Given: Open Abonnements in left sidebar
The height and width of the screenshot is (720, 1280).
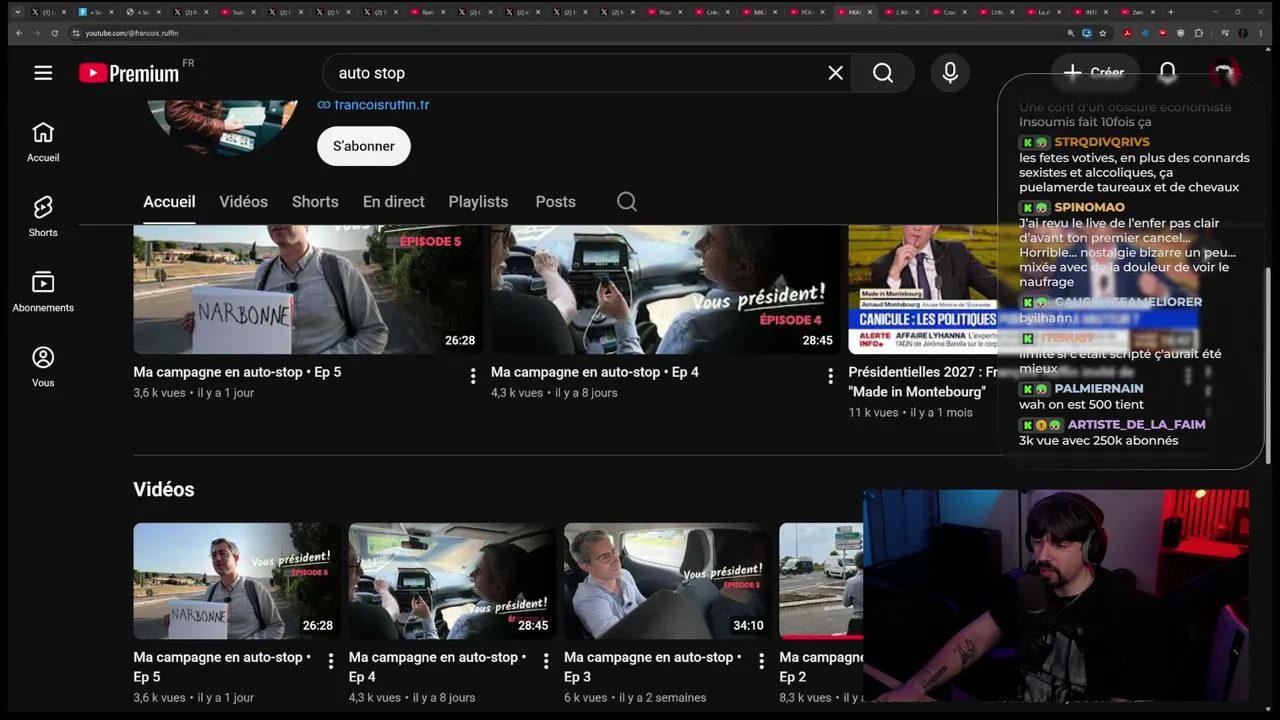Looking at the screenshot, I should [x=43, y=292].
